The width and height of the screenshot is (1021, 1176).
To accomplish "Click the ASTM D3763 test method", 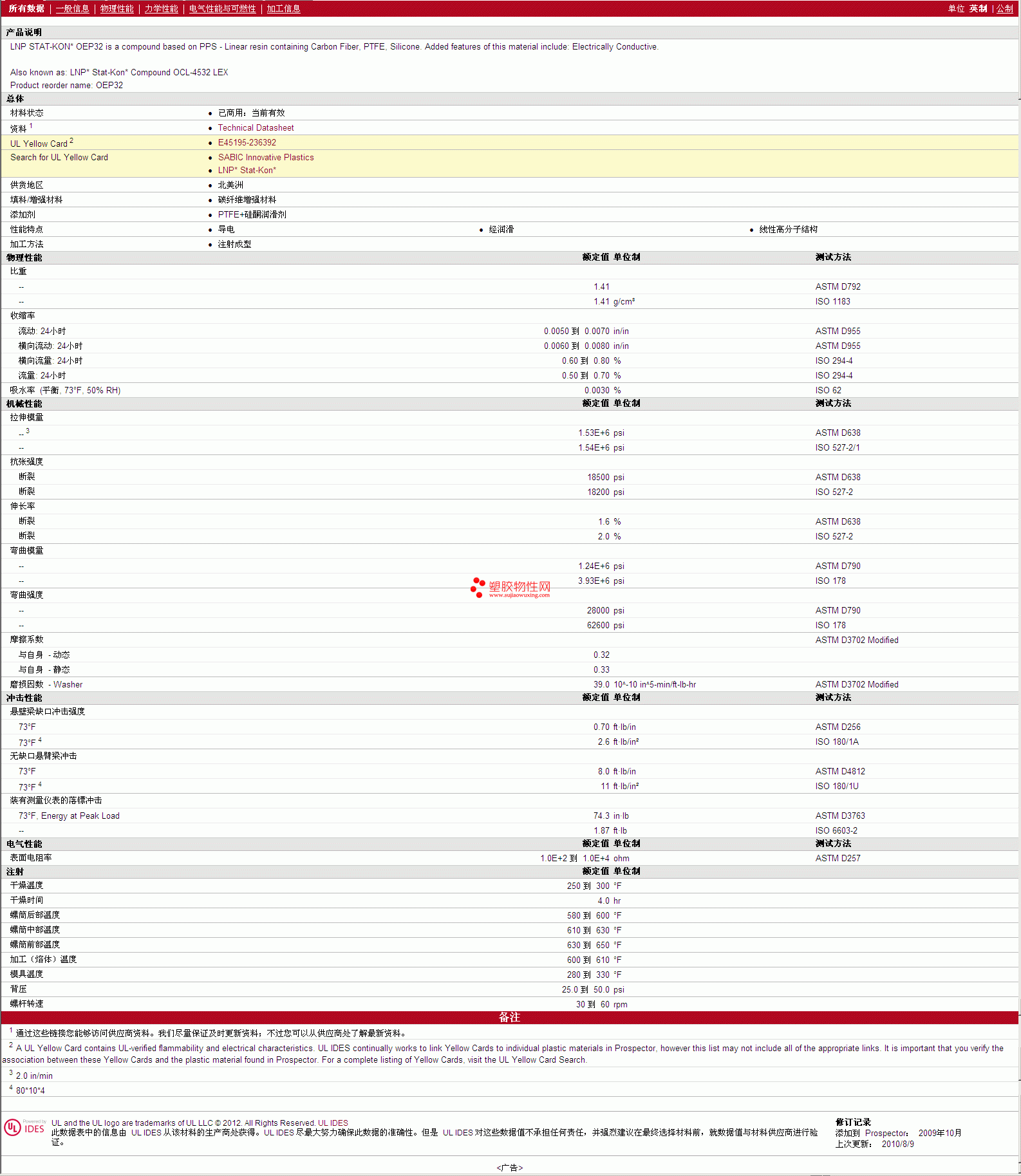I will pyautogui.click(x=840, y=816).
